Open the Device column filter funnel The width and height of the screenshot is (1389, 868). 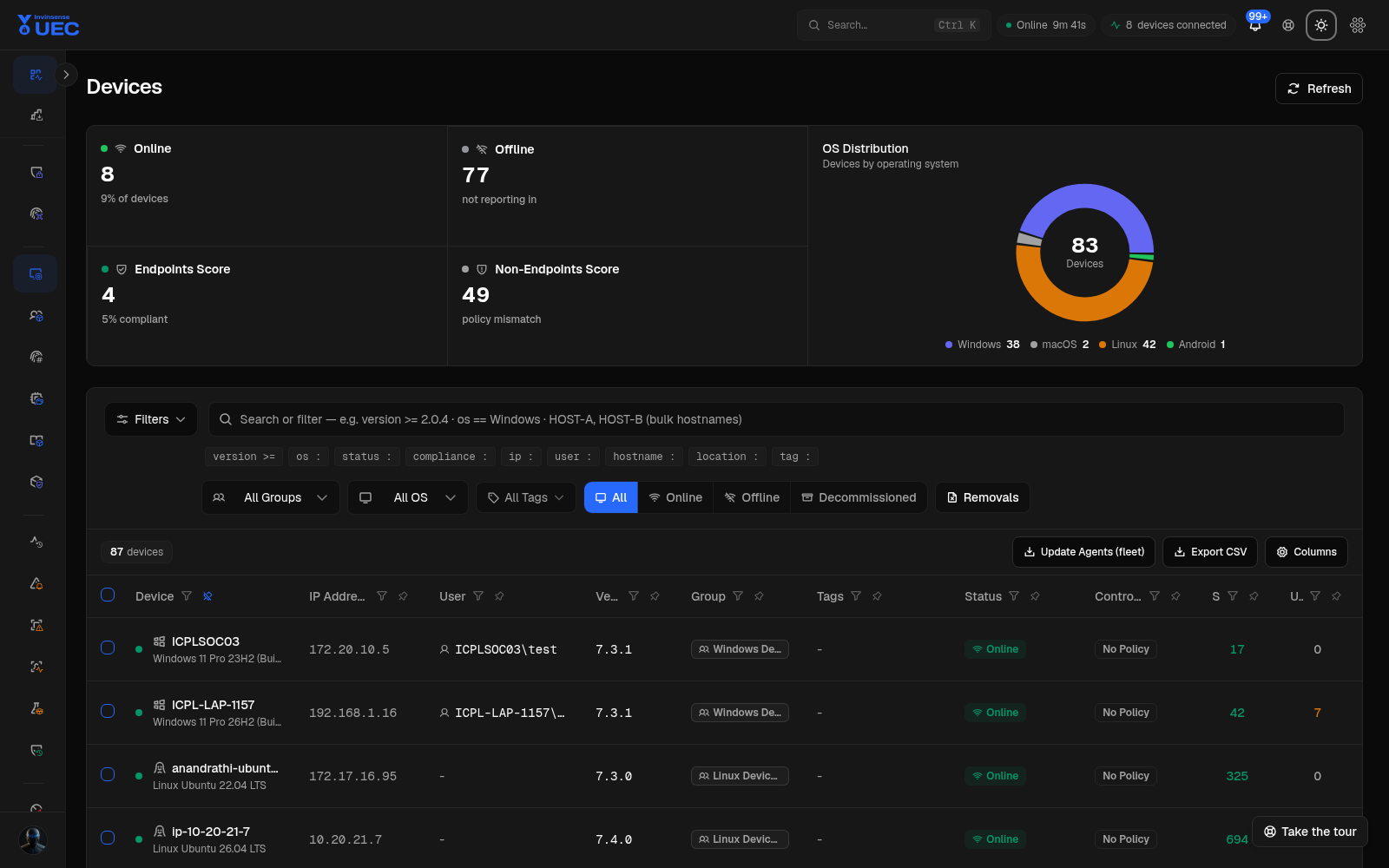click(187, 596)
